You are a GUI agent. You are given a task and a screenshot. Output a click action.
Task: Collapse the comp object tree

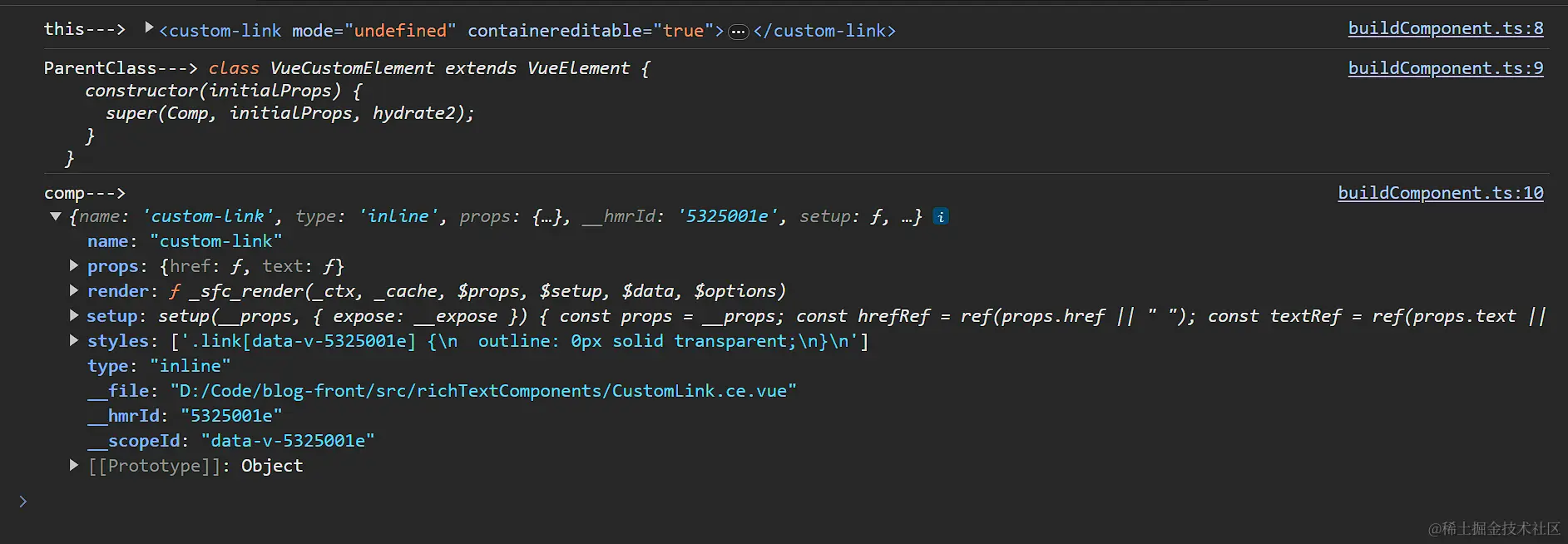pos(56,216)
